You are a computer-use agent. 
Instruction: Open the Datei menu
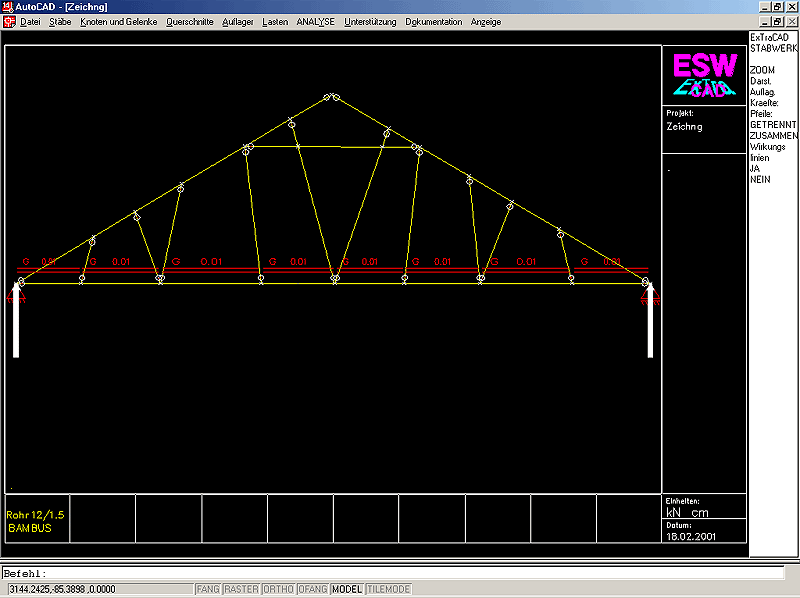click(x=30, y=22)
